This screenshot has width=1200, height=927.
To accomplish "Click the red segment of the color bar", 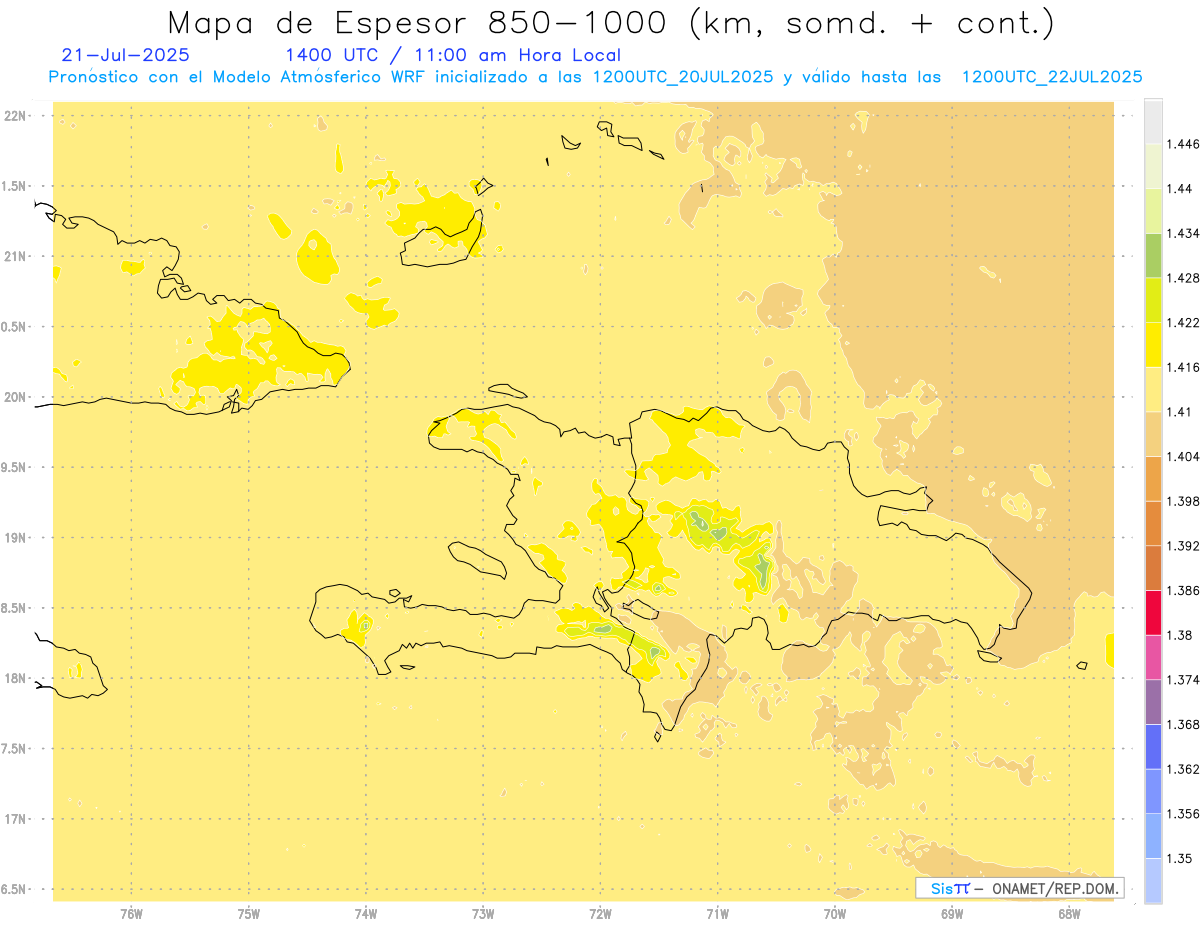I will click(1153, 612).
